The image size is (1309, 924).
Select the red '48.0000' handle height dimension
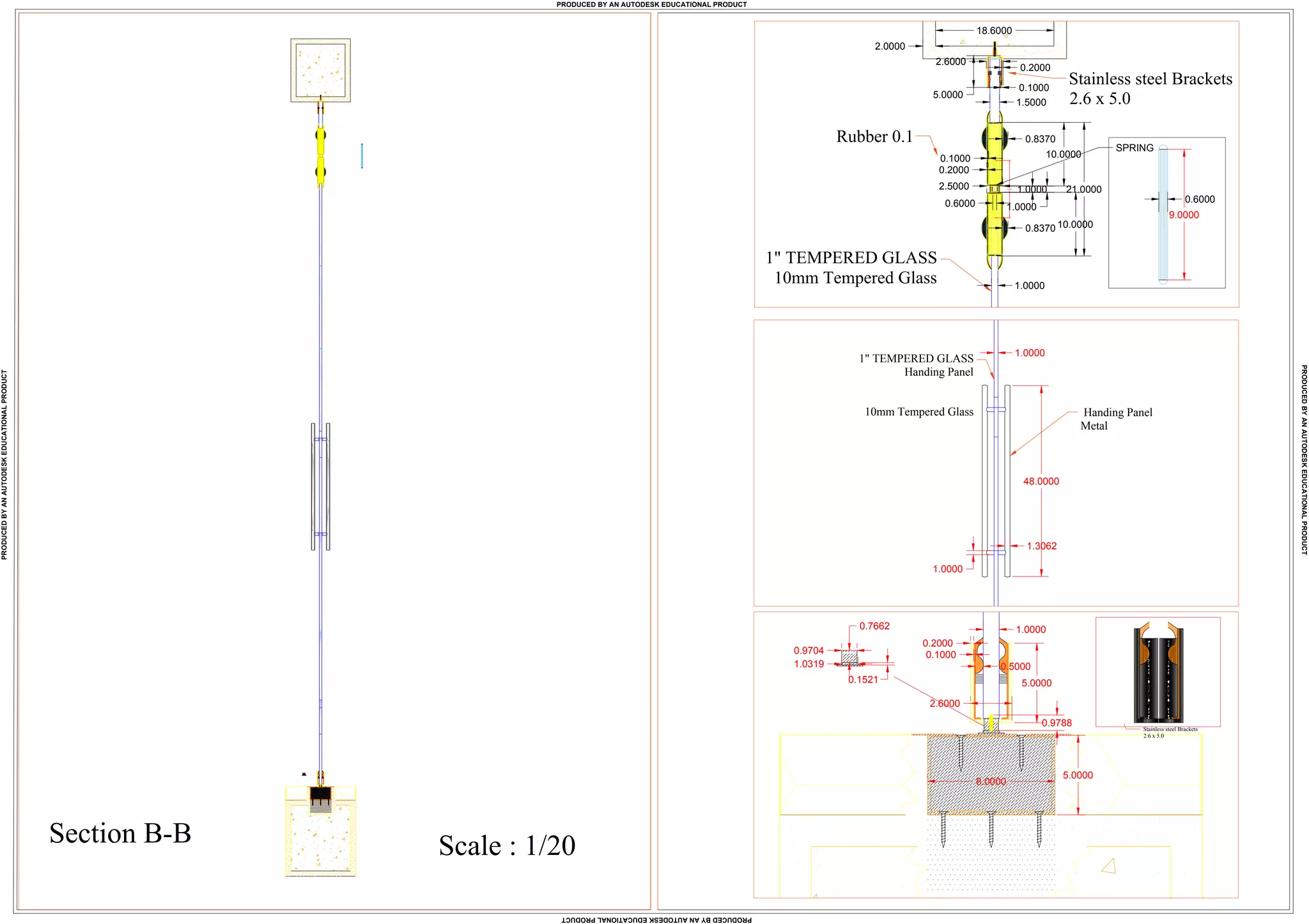coord(1041,481)
